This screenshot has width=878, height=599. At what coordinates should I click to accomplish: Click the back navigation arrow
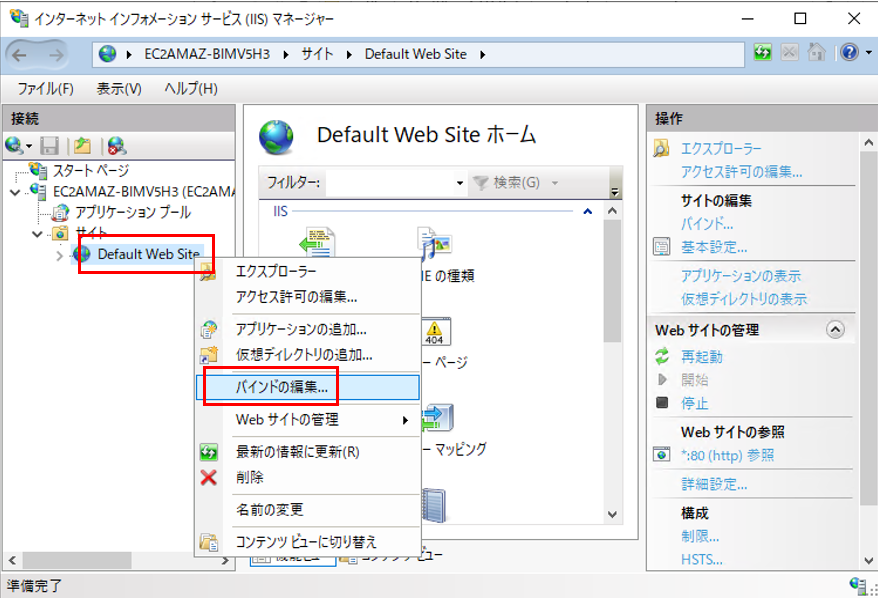[20, 55]
